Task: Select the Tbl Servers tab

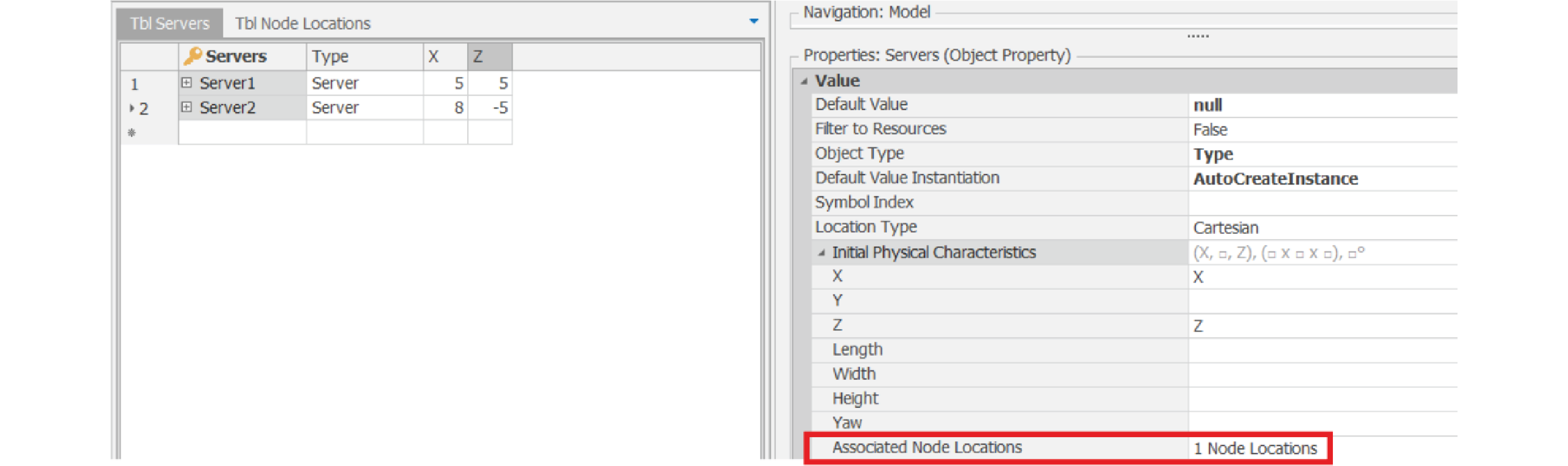Action: click(169, 24)
